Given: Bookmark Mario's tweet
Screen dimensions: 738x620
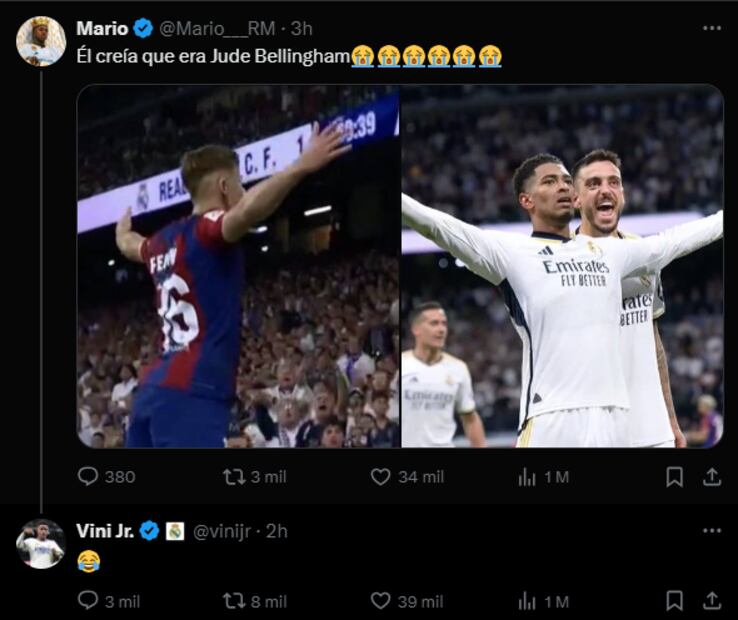Looking at the screenshot, I should click(675, 477).
